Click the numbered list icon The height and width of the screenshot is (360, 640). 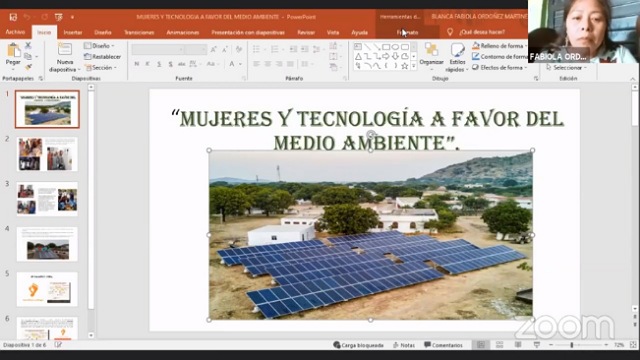[x=276, y=49]
